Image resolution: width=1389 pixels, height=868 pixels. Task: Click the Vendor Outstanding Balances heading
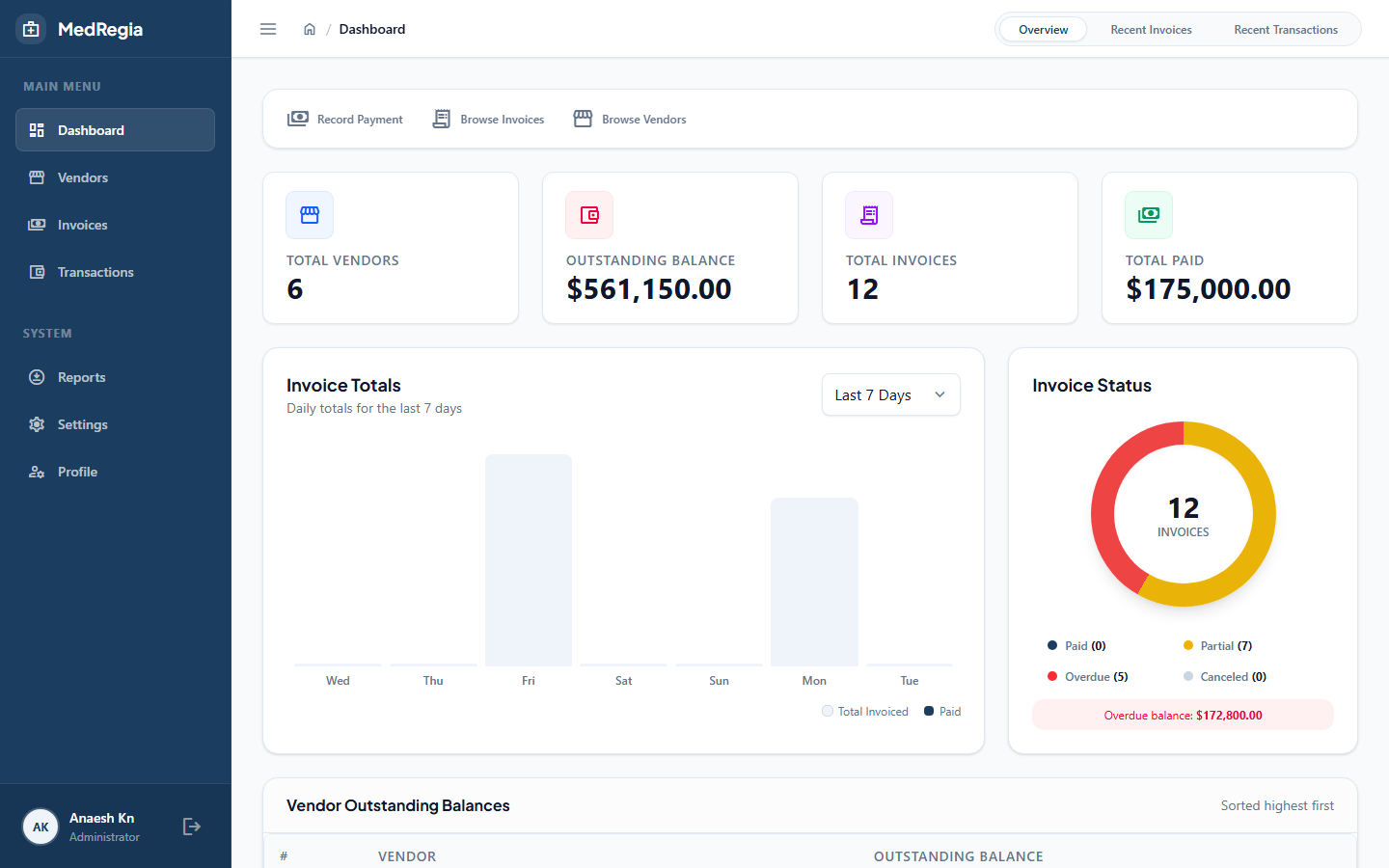coord(398,805)
